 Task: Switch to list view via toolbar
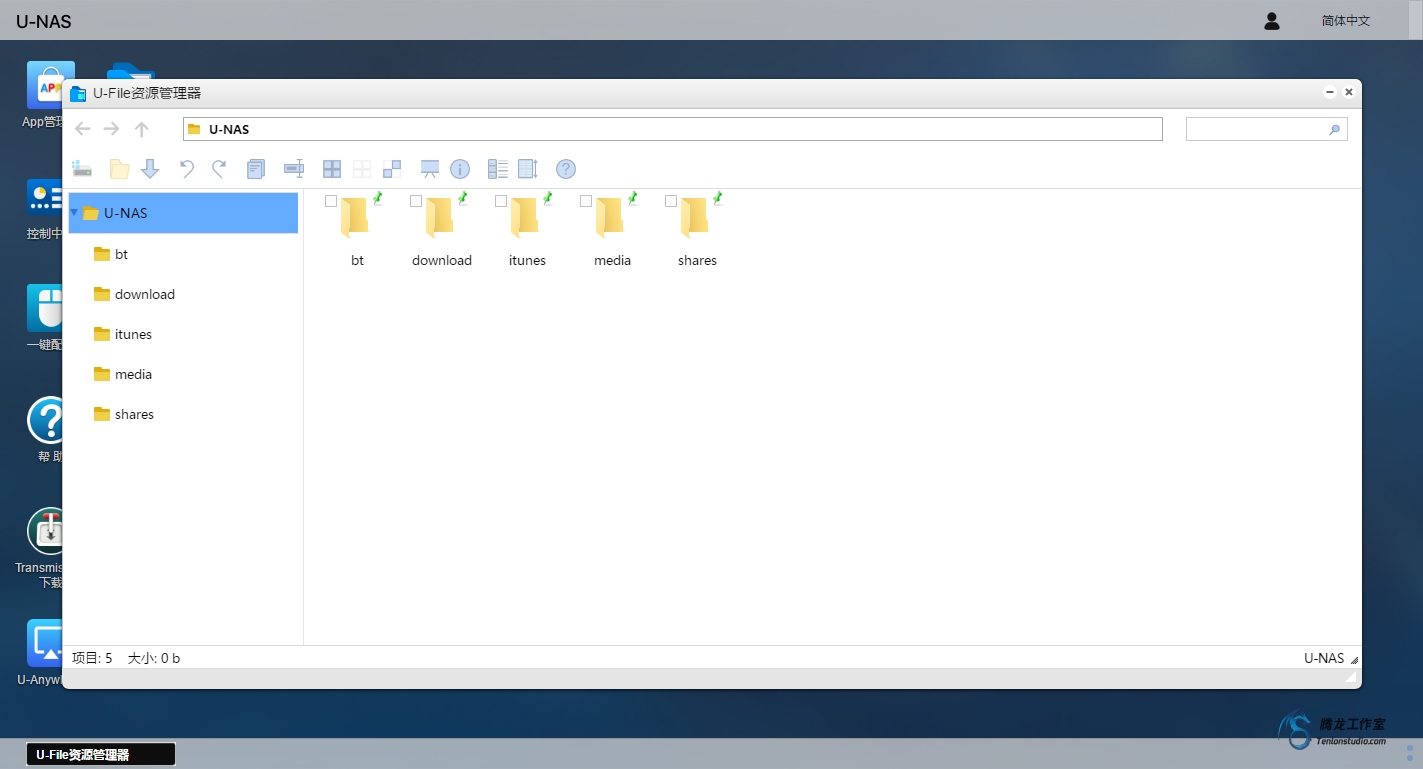(x=498, y=169)
